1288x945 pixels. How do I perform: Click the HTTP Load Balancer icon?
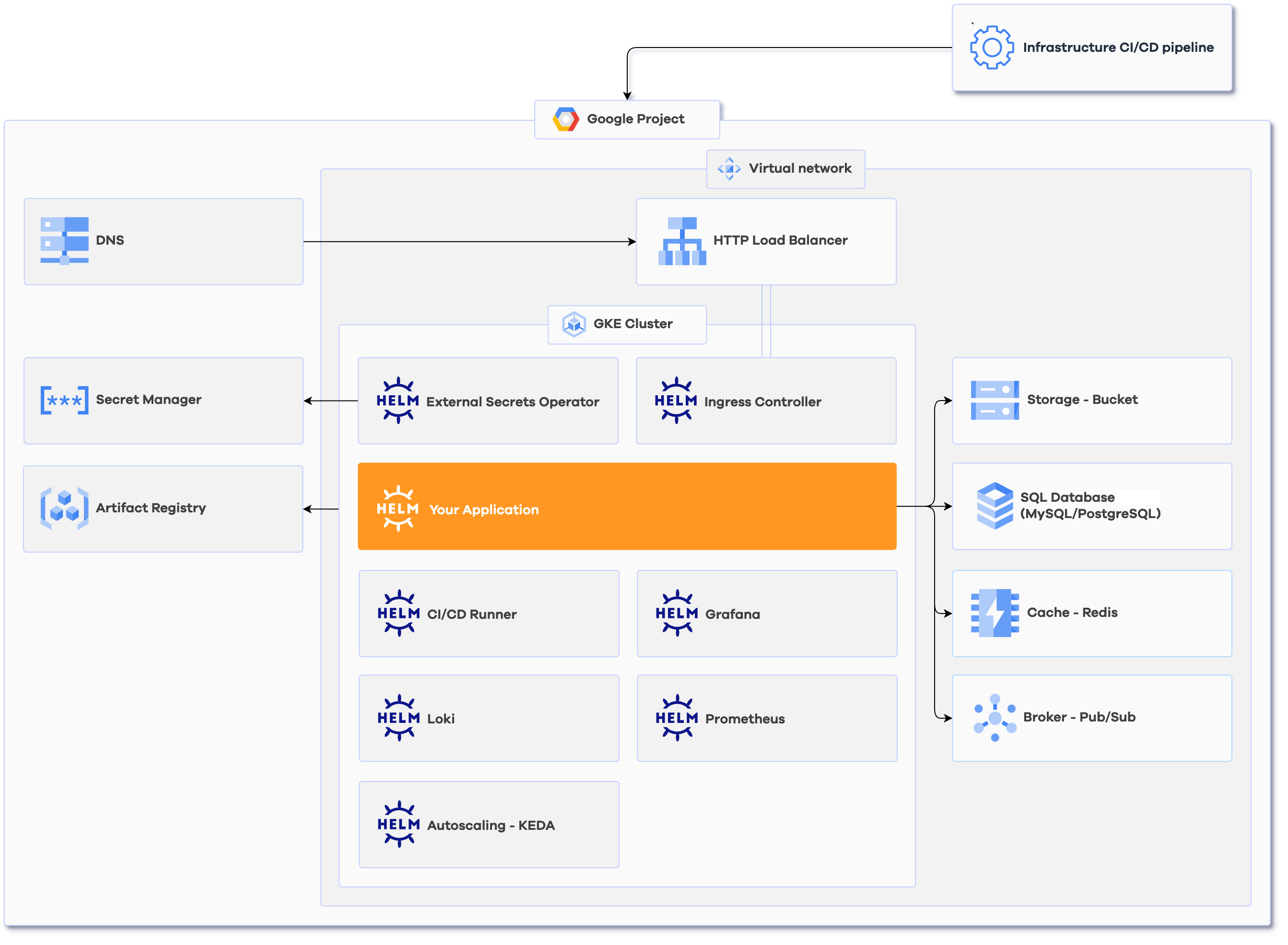[x=682, y=241]
